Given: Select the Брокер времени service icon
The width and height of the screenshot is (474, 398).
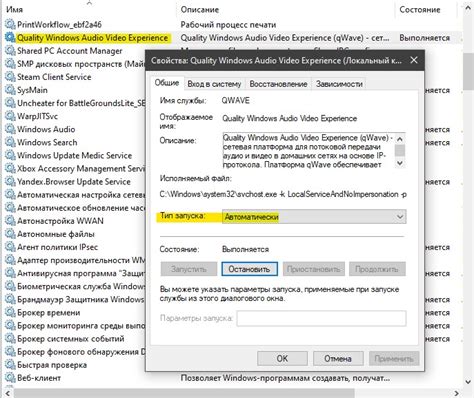Looking at the screenshot, I should (x=10, y=313).
